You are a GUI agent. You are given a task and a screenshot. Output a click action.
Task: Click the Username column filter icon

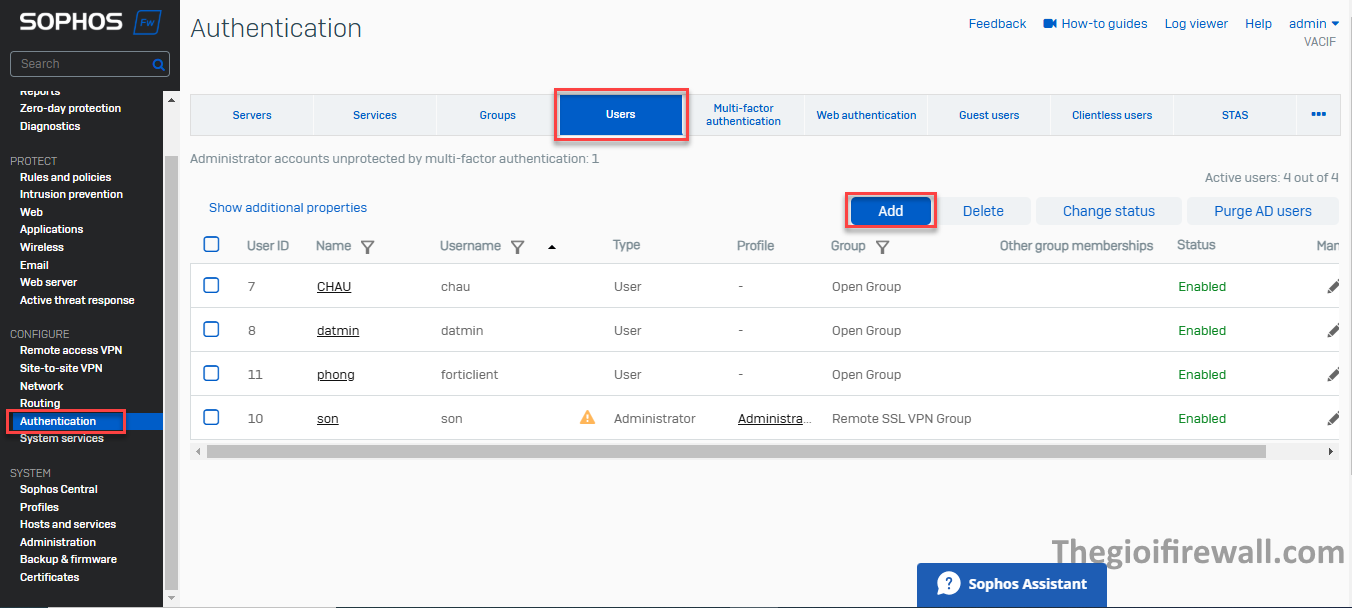point(517,246)
